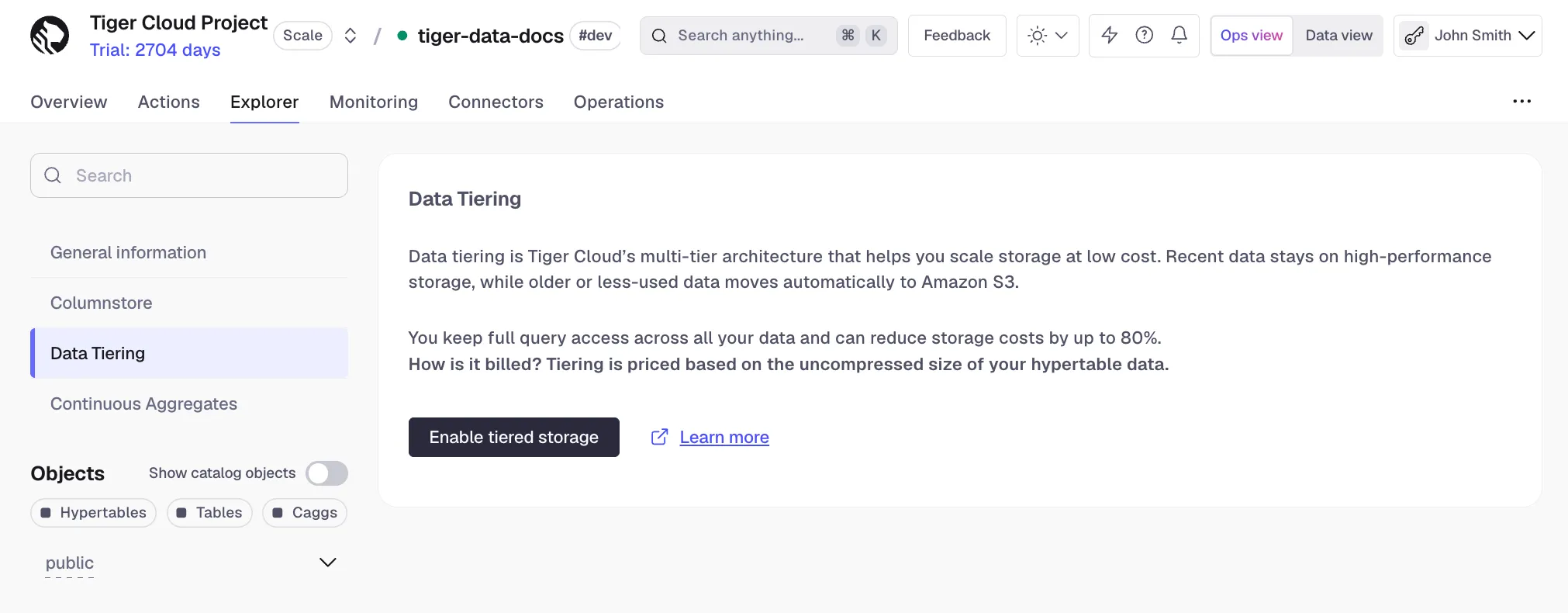Go to the Actions tab
Screen dimensions: 1568x613
[169, 102]
